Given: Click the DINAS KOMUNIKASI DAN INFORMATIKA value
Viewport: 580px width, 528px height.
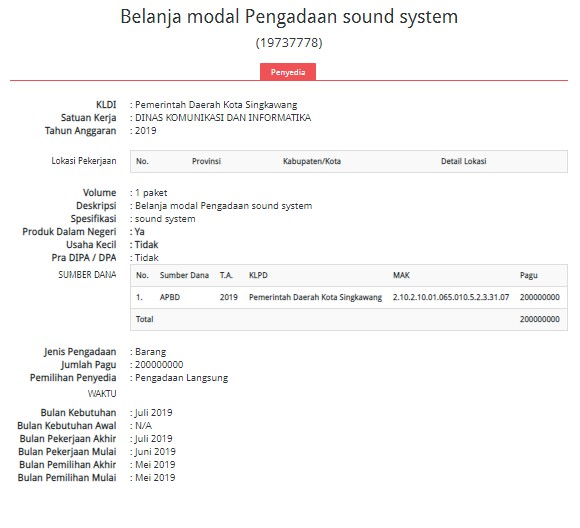Looking at the screenshot, I should (x=223, y=118).
